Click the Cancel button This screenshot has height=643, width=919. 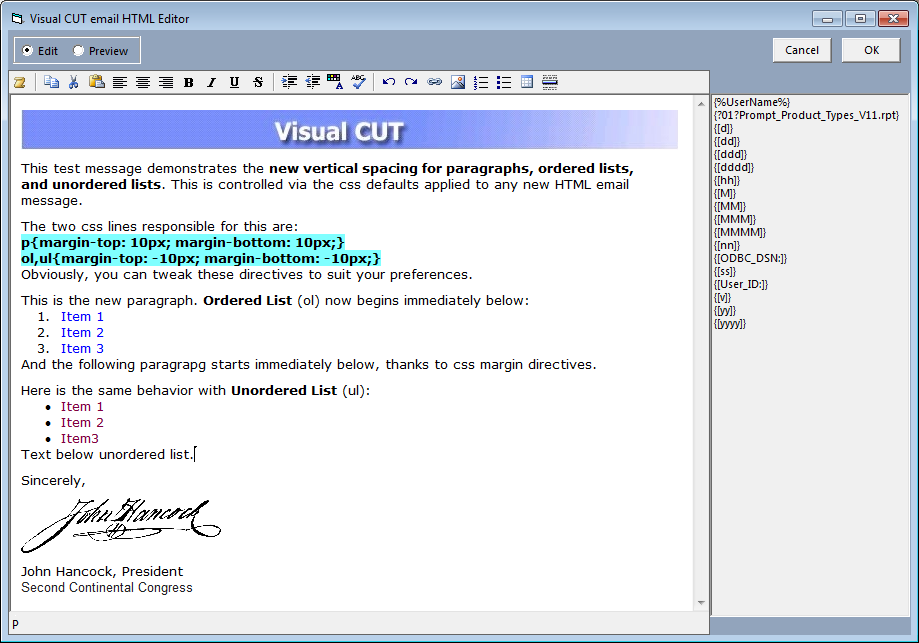click(802, 50)
